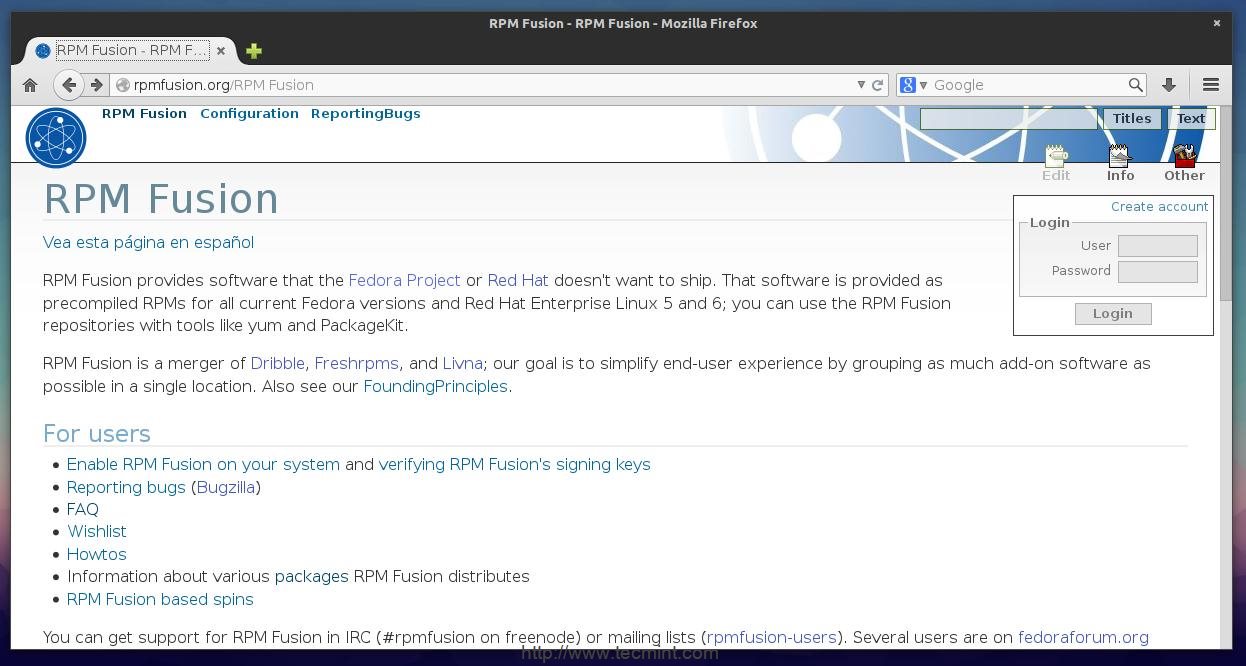Reload the page with the refresh icon
Viewport: 1246px width, 666px height.
pos(878,85)
